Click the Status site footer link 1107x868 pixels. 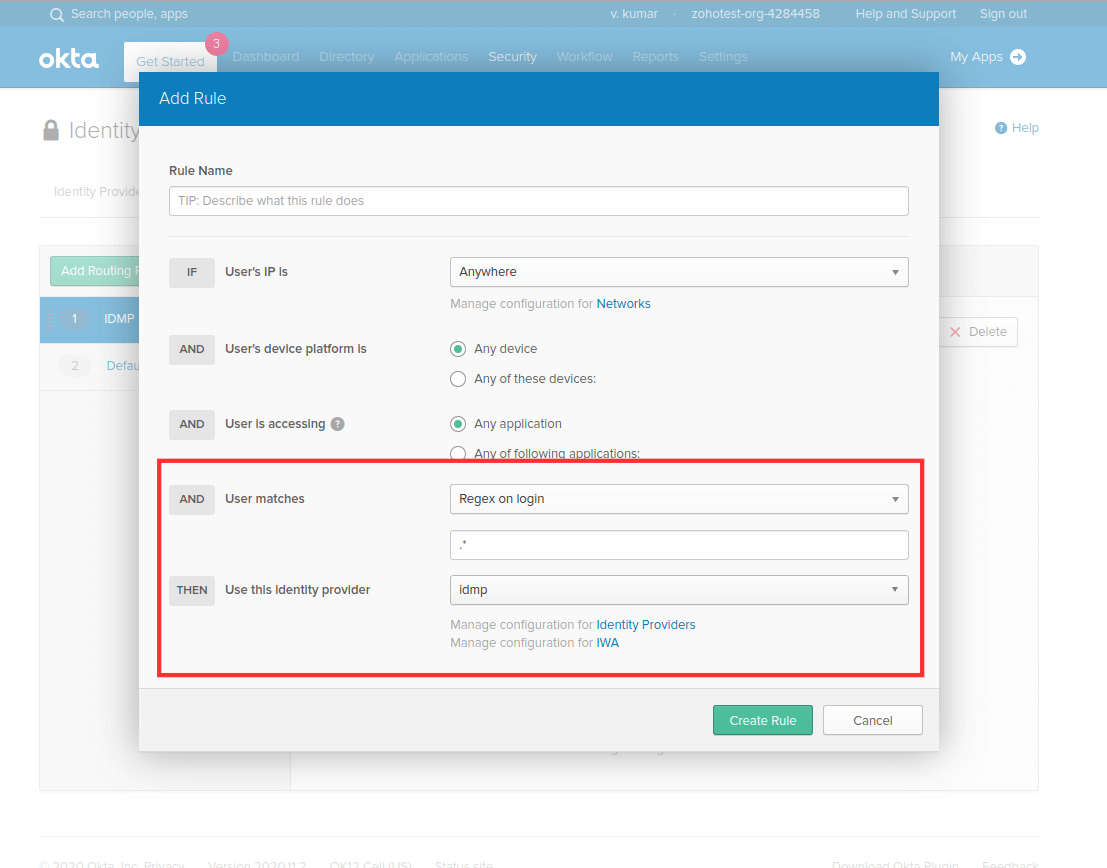pyautogui.click(x=464, y=864)
